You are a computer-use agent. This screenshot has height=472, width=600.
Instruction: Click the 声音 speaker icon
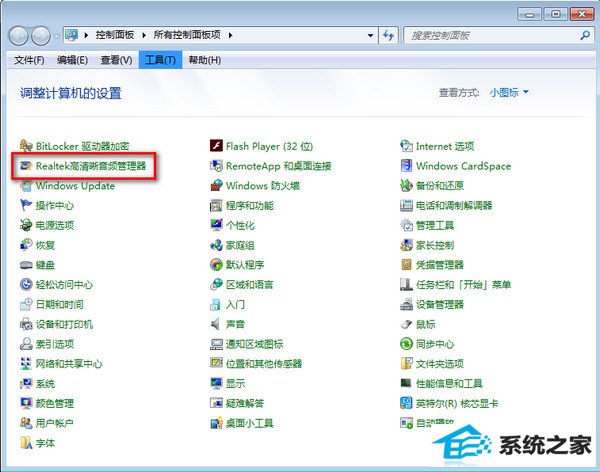pos(216,324)
